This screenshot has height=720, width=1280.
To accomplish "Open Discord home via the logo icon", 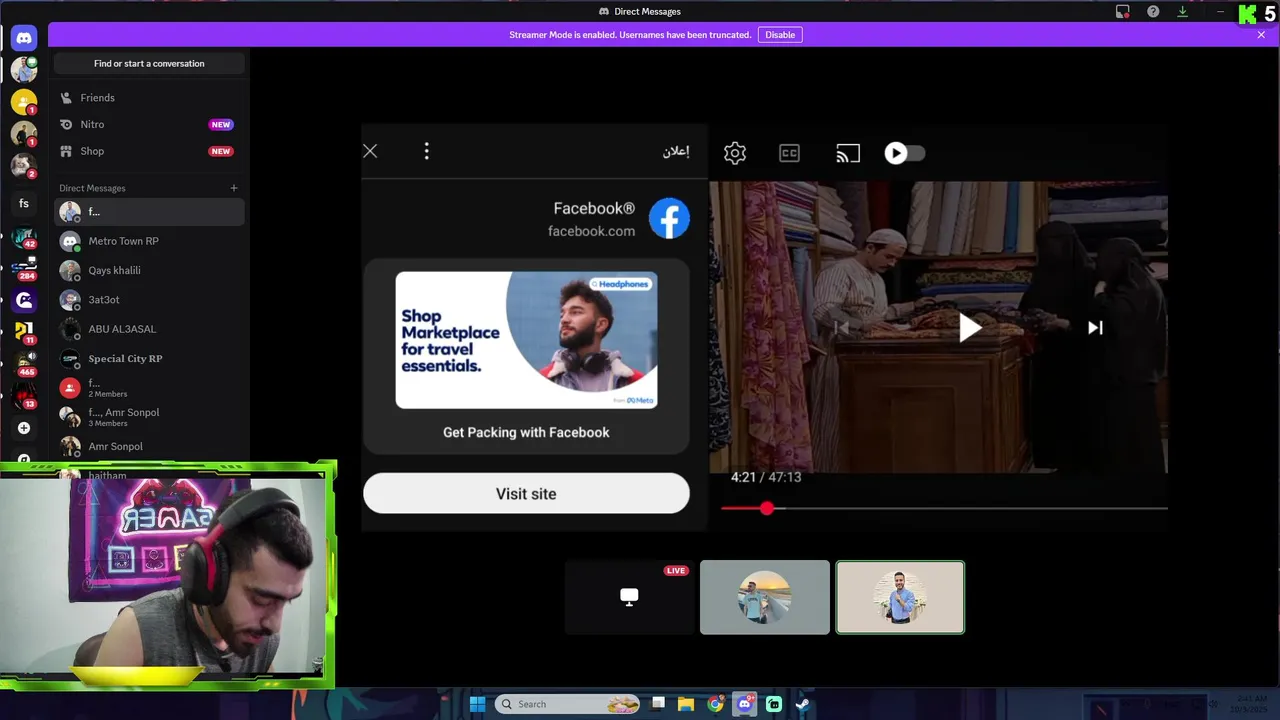I will coord(24,38).
